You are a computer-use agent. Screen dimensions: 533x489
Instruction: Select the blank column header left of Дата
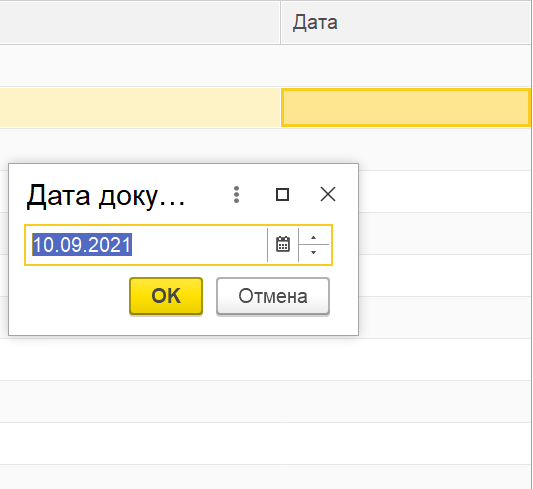[x=140, y=22]
